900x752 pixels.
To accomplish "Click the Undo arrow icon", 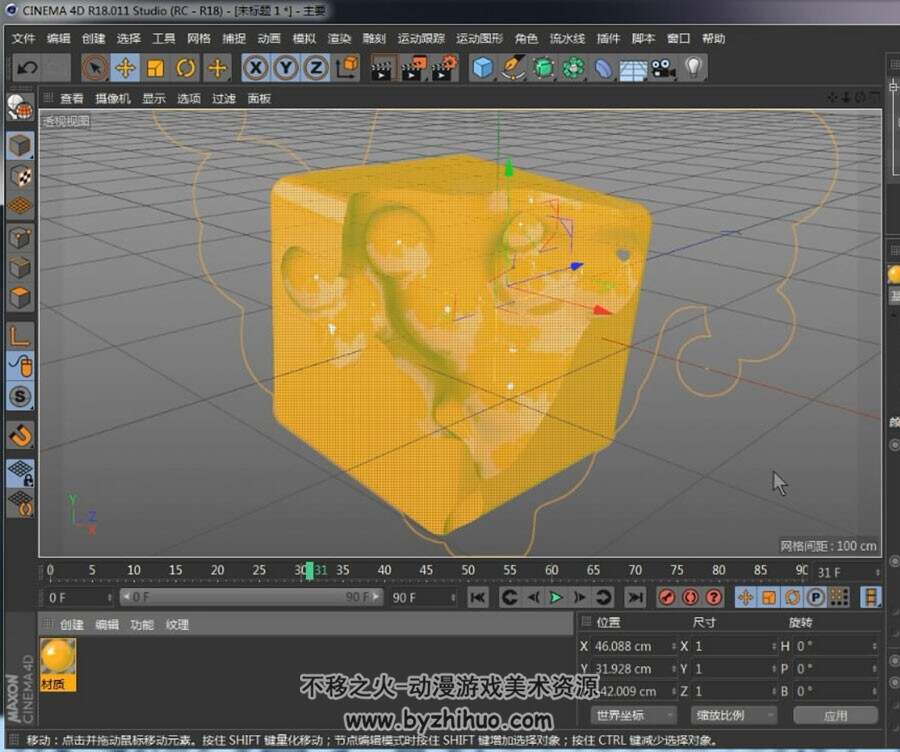I will (x=26, y=68).
